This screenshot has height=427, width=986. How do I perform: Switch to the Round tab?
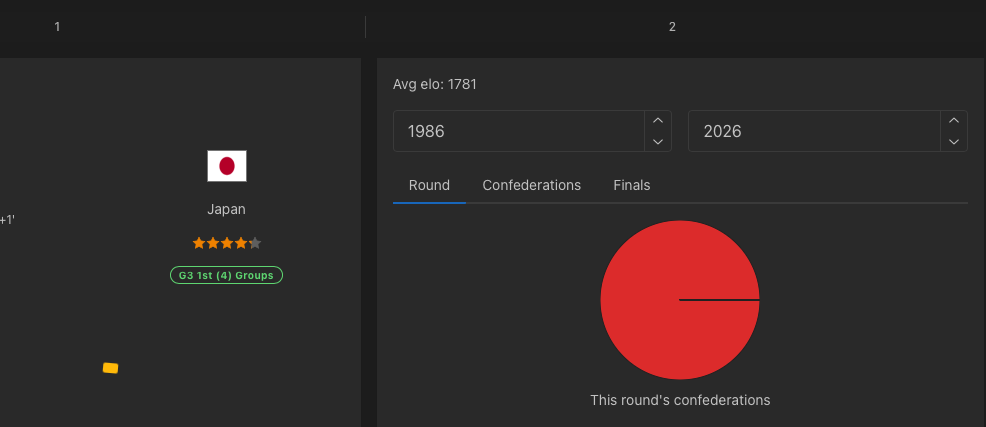429,185
